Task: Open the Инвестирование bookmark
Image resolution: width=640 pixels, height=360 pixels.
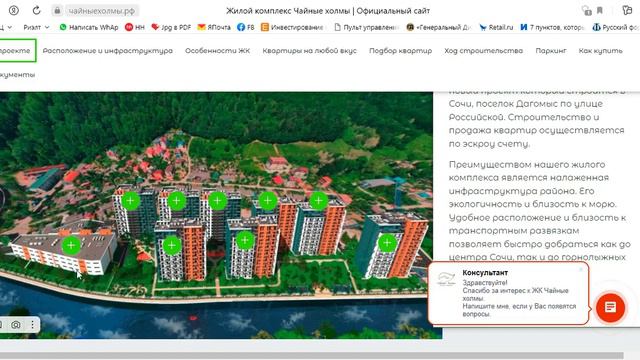Action: coord(293,27)
